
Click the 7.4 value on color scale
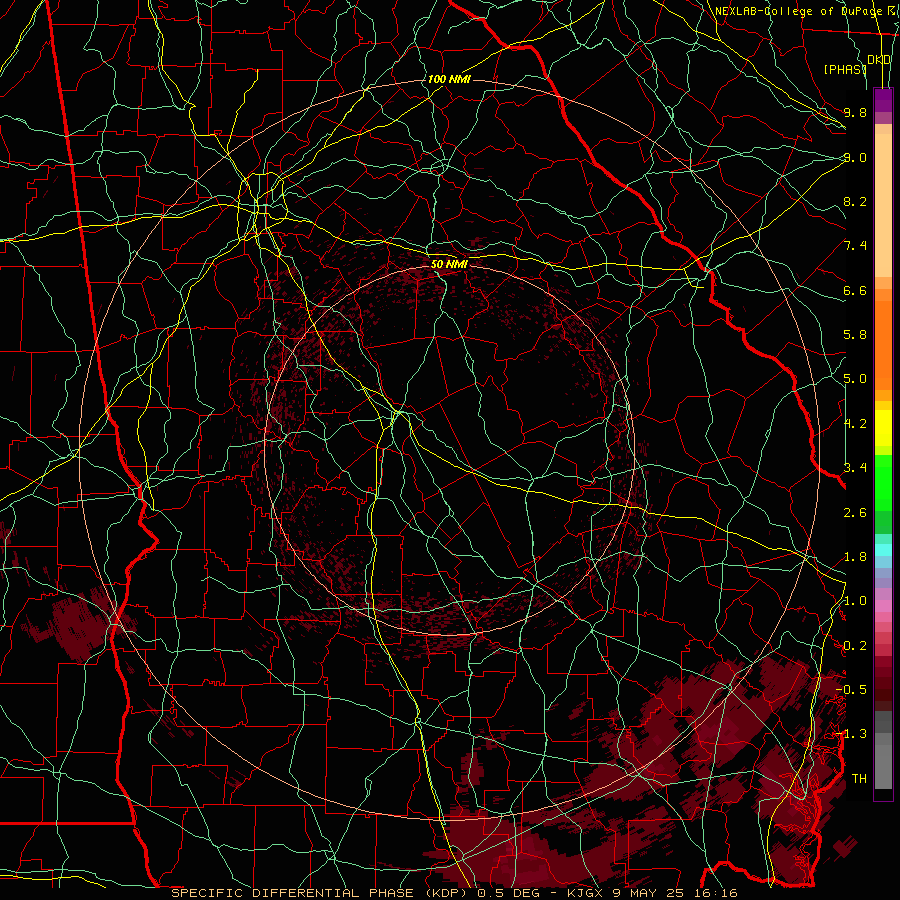tap(855, 246)
